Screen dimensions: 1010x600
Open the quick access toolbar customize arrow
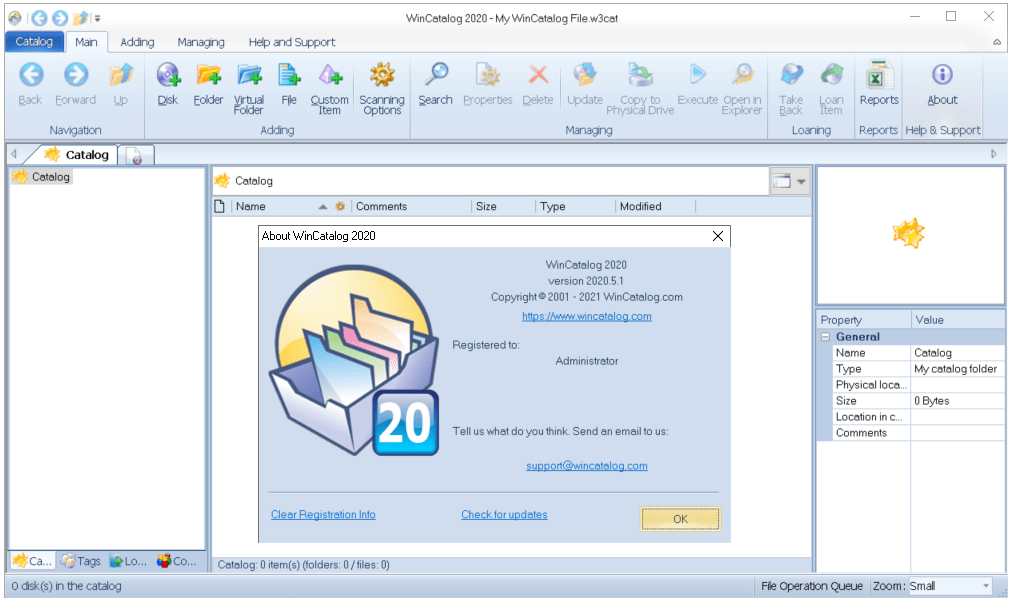coord(97,19)
